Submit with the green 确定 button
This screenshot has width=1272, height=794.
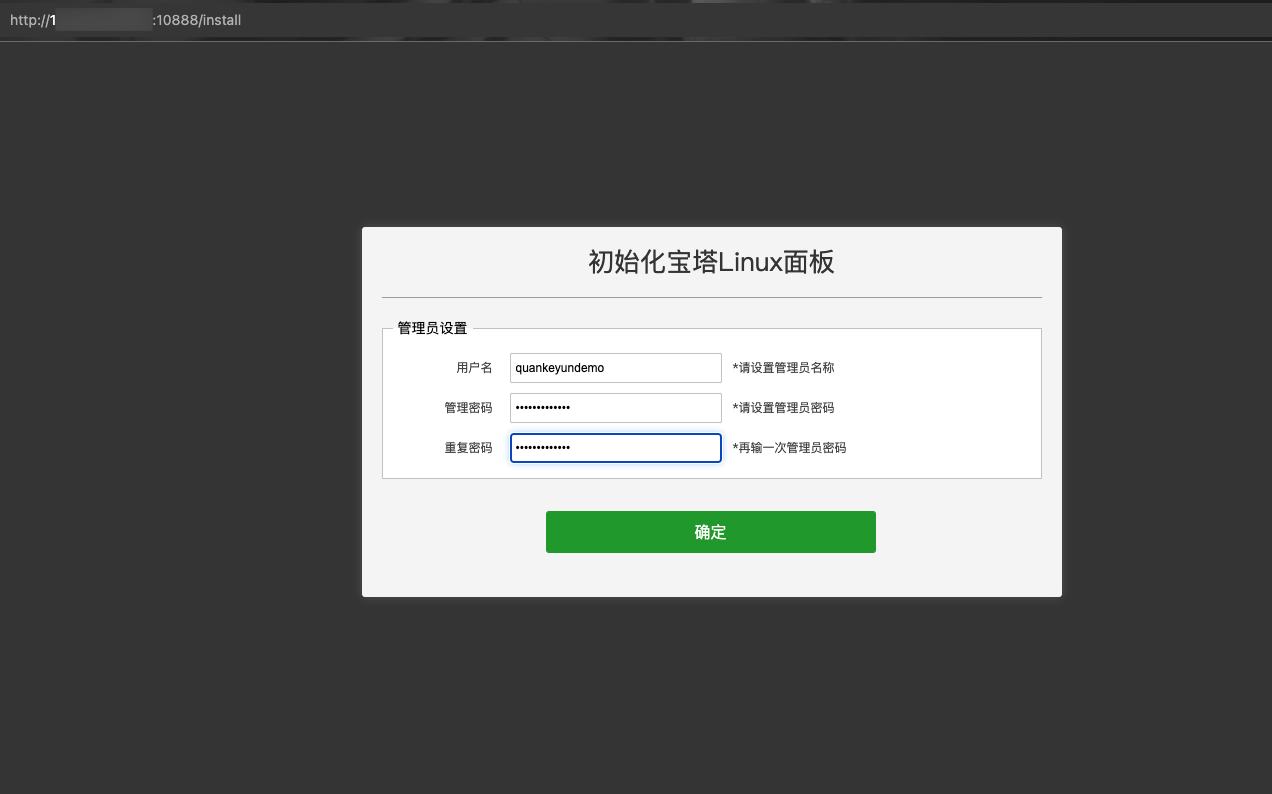pyautogui.click(x=711, y=532)
